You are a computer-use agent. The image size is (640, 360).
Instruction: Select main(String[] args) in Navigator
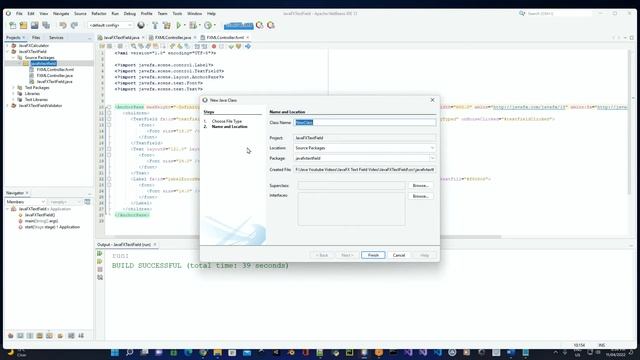[x=41, y=221]
